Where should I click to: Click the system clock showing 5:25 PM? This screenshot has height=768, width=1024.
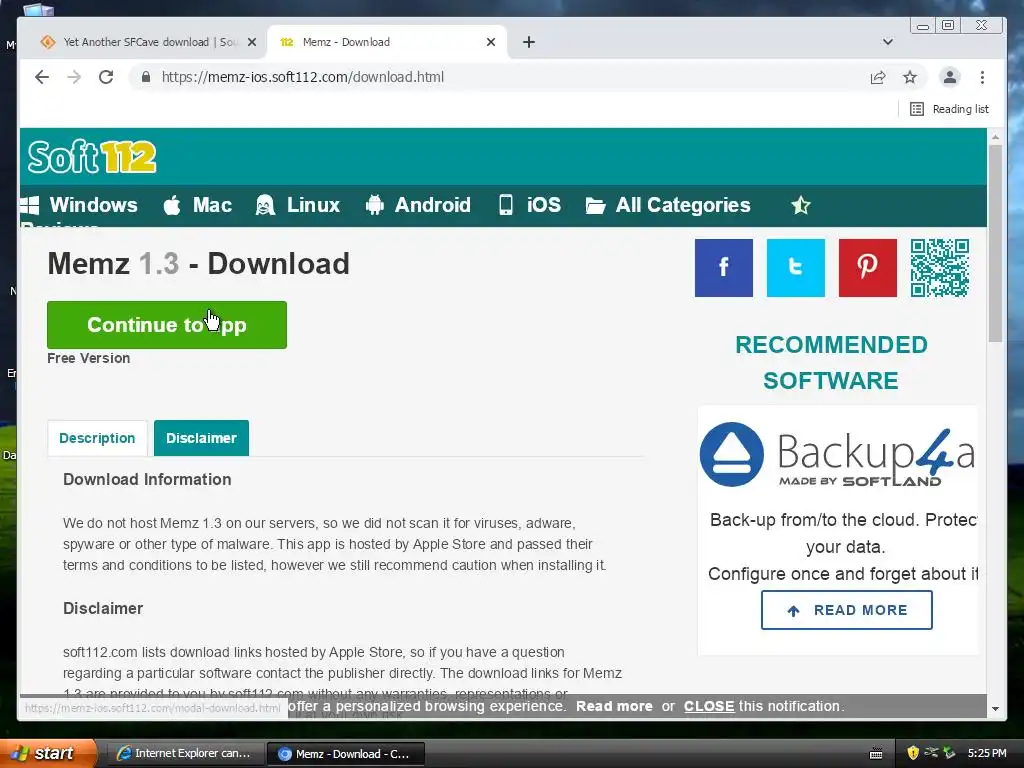(987, 753)
